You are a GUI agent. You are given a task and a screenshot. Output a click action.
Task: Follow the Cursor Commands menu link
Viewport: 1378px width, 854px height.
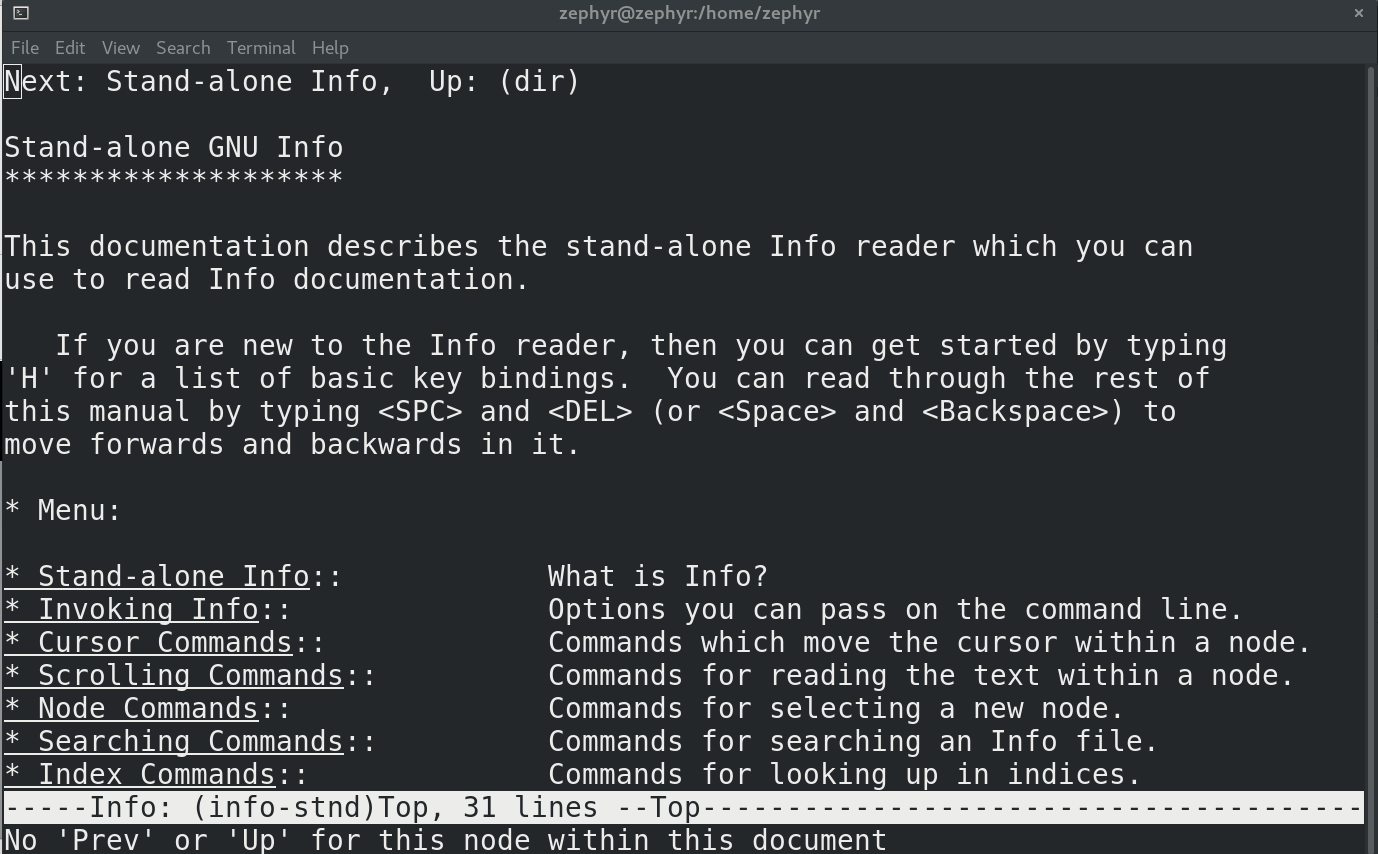(x=149, y=643)
